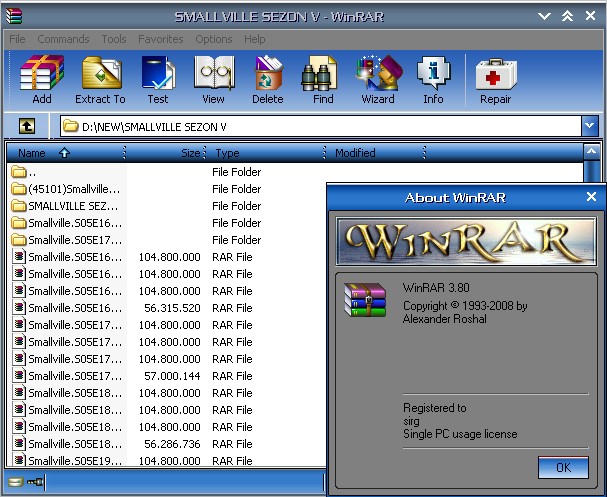Show archive Info toolbar icon
The image size is (607, 497).
433,79
